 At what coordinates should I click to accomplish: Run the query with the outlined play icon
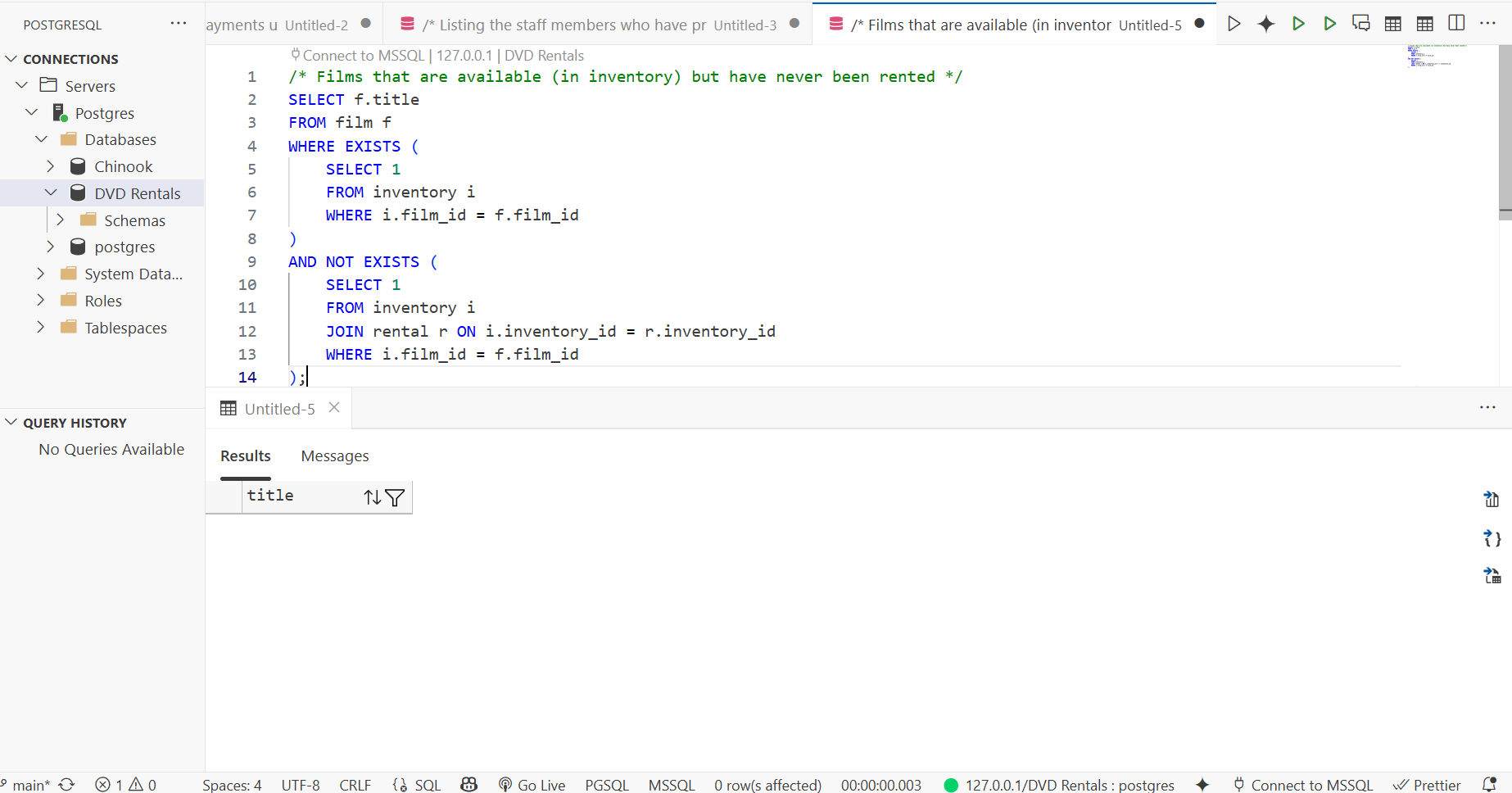point(1234,24)
